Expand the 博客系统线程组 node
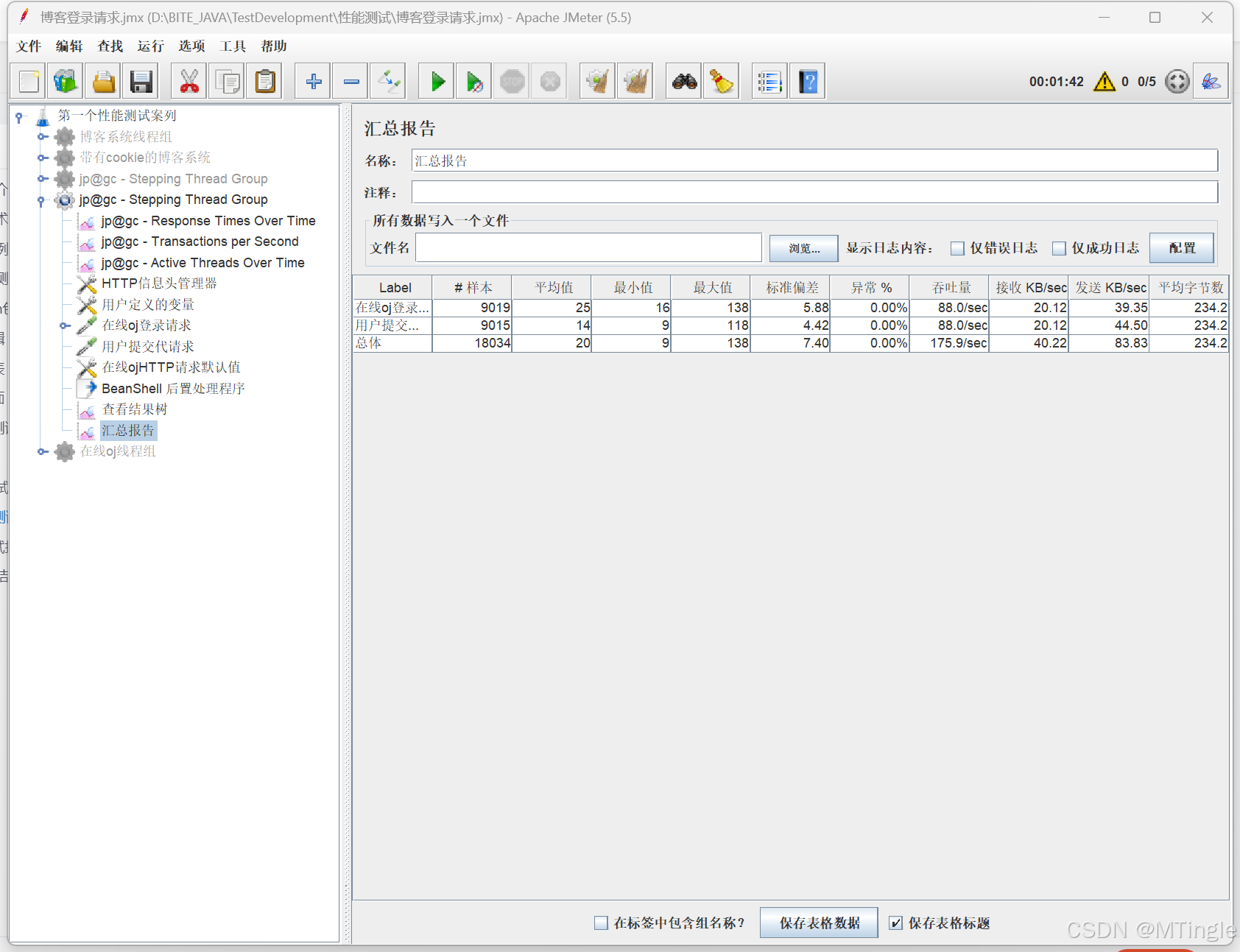This screenshot has width=1240, height=952. [x=43, y=137]
